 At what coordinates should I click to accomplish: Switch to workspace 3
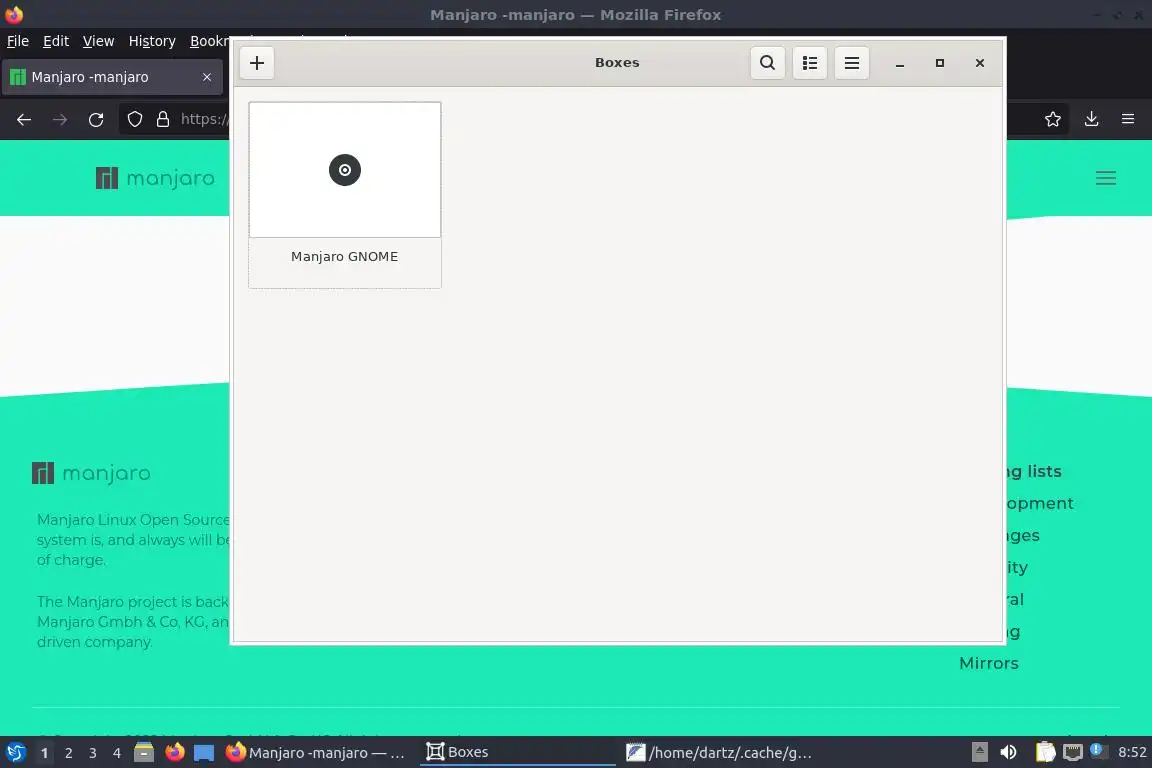(93, 753)
